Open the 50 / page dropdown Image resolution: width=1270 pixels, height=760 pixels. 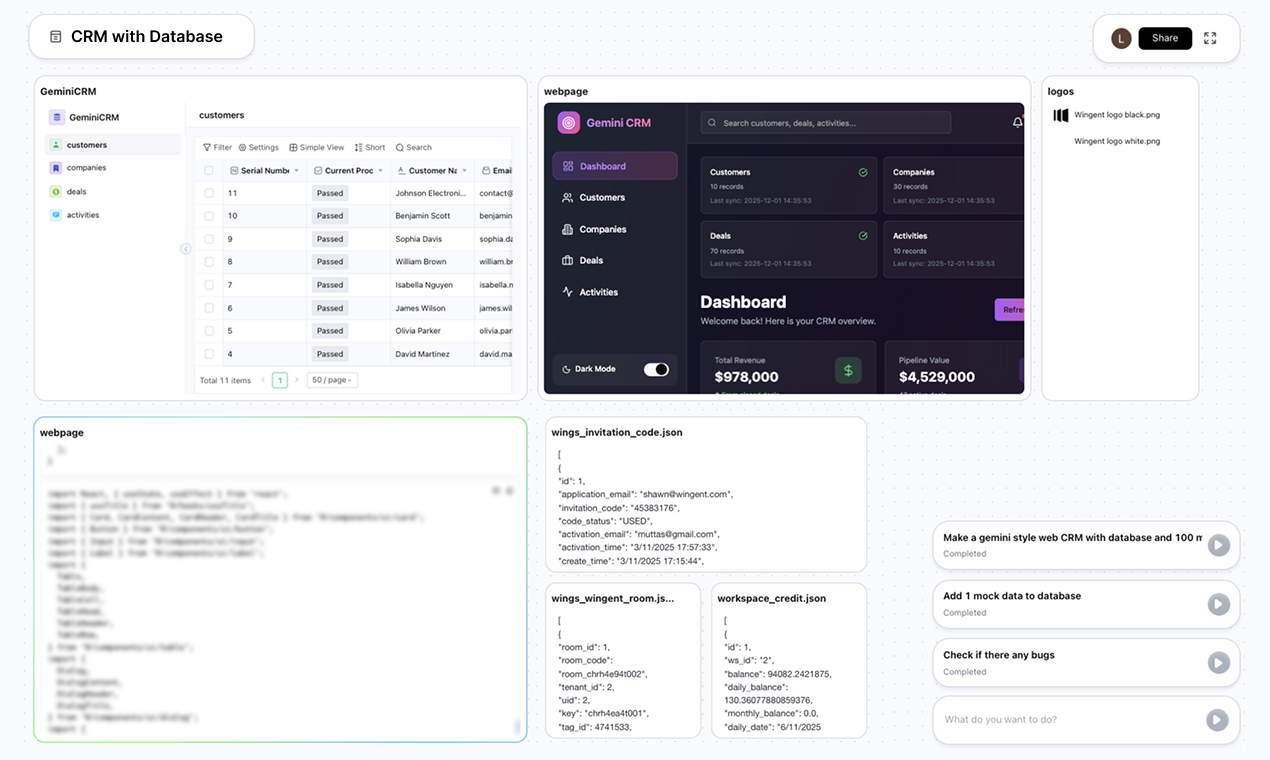(x=332, y=380)
